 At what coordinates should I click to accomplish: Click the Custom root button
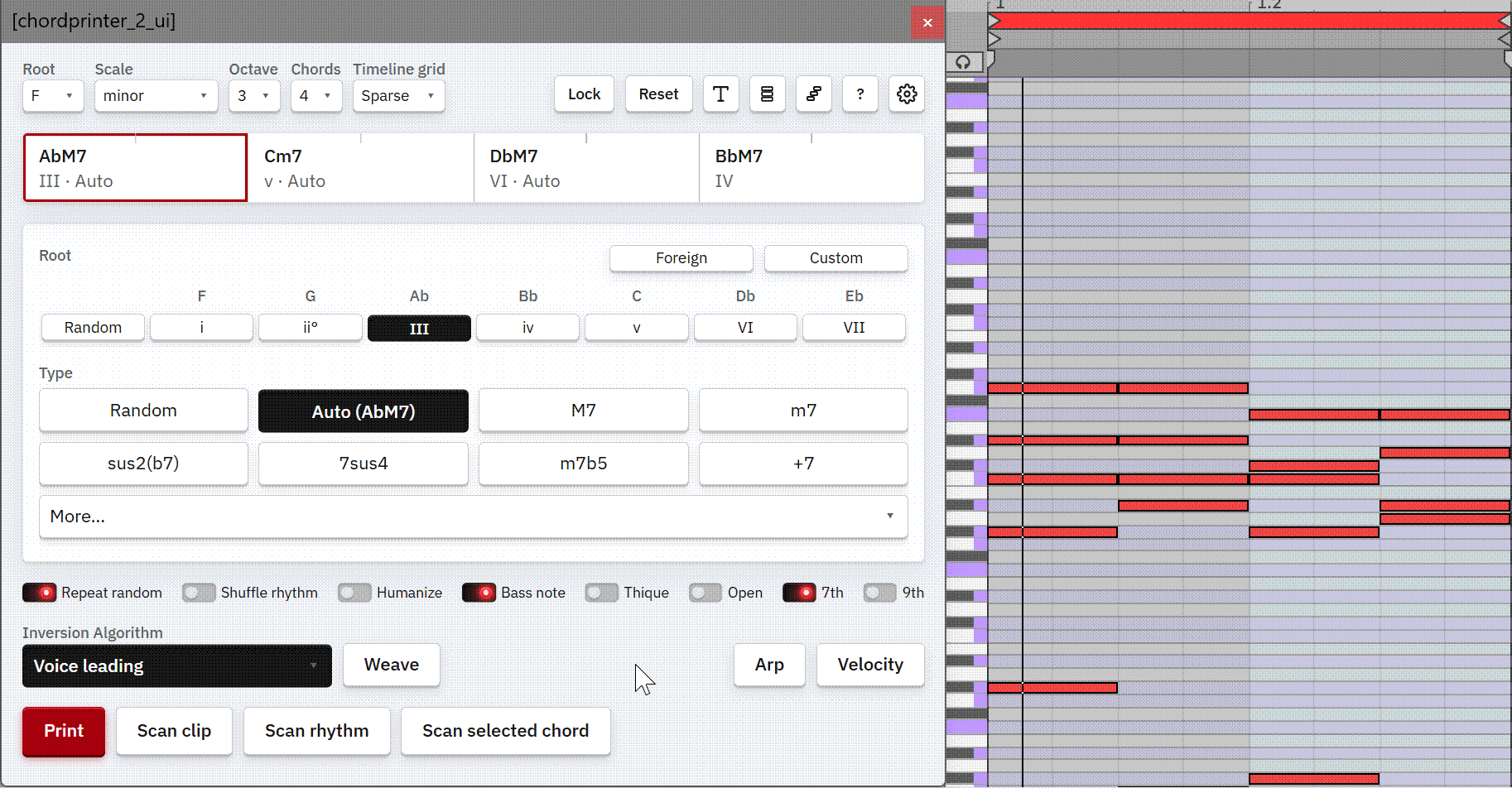(835, 258)
